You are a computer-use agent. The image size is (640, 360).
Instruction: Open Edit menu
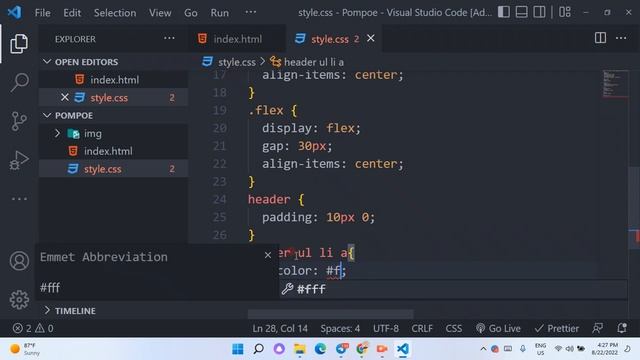[72, 13]
